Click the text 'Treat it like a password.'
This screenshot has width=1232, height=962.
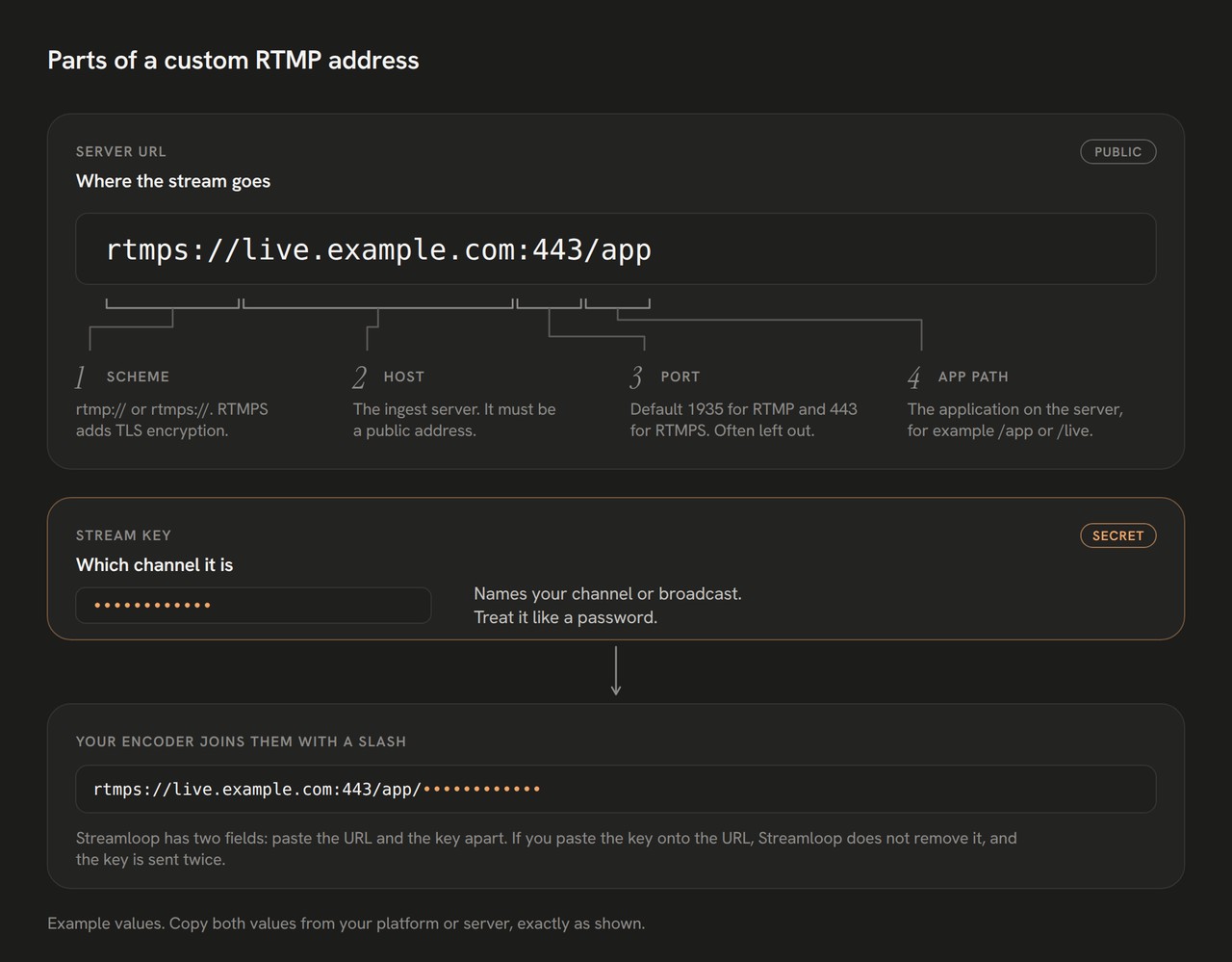(x=566, y=617)
